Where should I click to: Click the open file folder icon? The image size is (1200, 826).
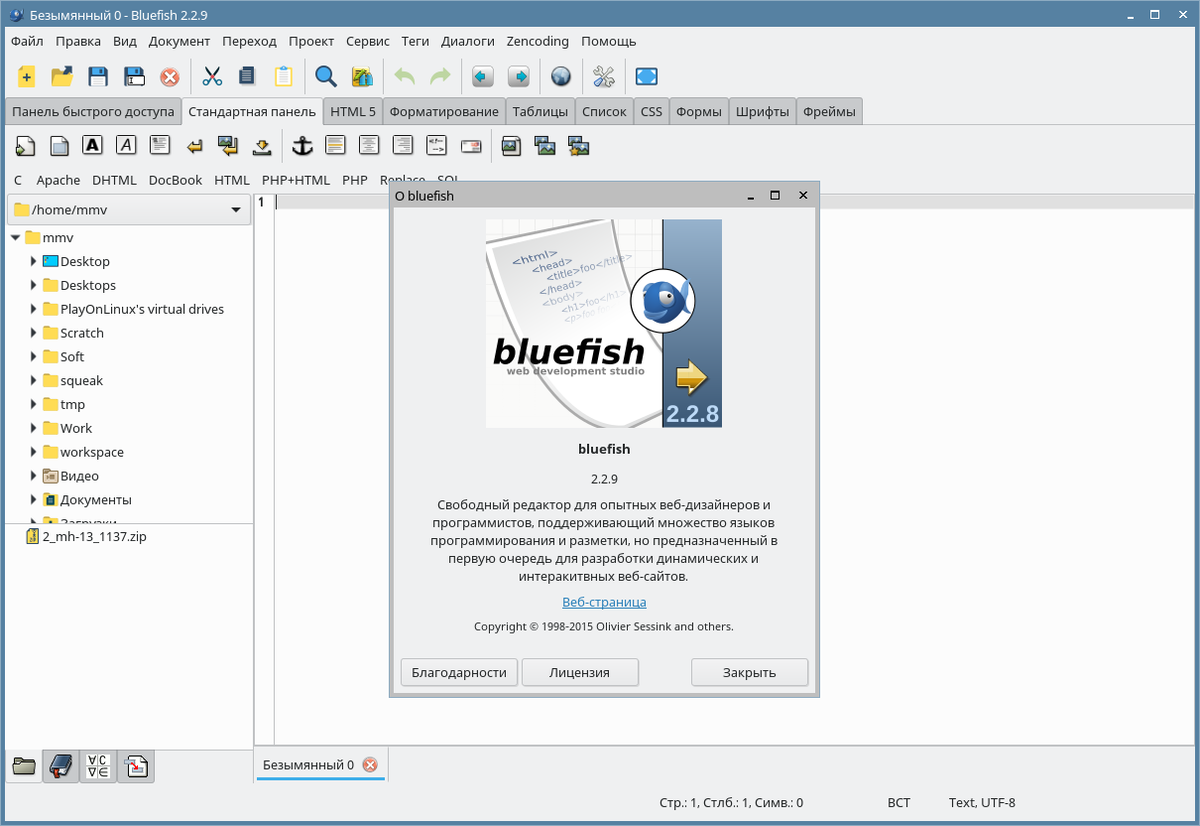tap(62, 76)
